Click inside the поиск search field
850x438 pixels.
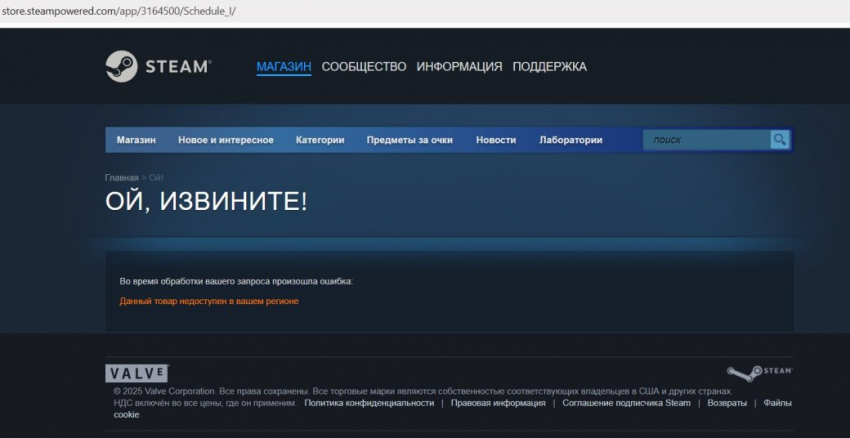pos(705,140)
